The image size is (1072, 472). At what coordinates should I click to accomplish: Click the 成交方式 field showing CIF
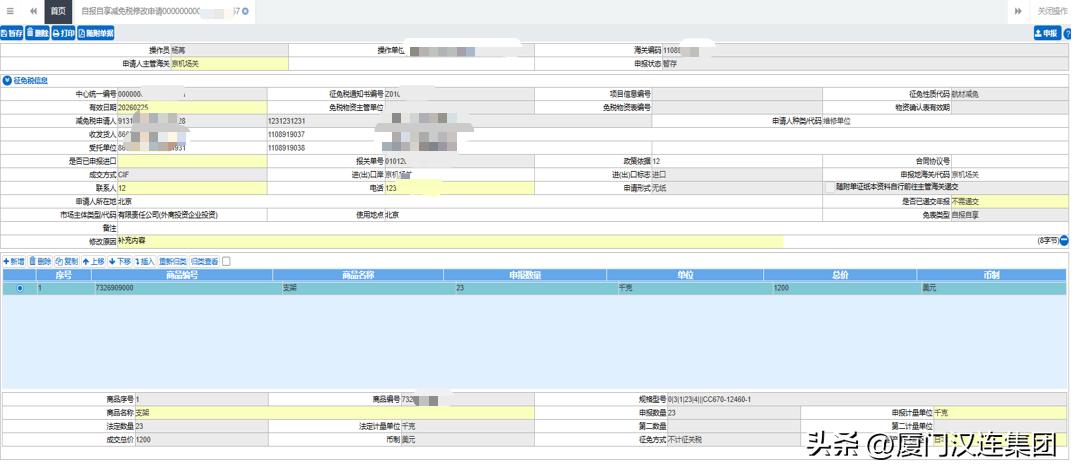[192, 174]
